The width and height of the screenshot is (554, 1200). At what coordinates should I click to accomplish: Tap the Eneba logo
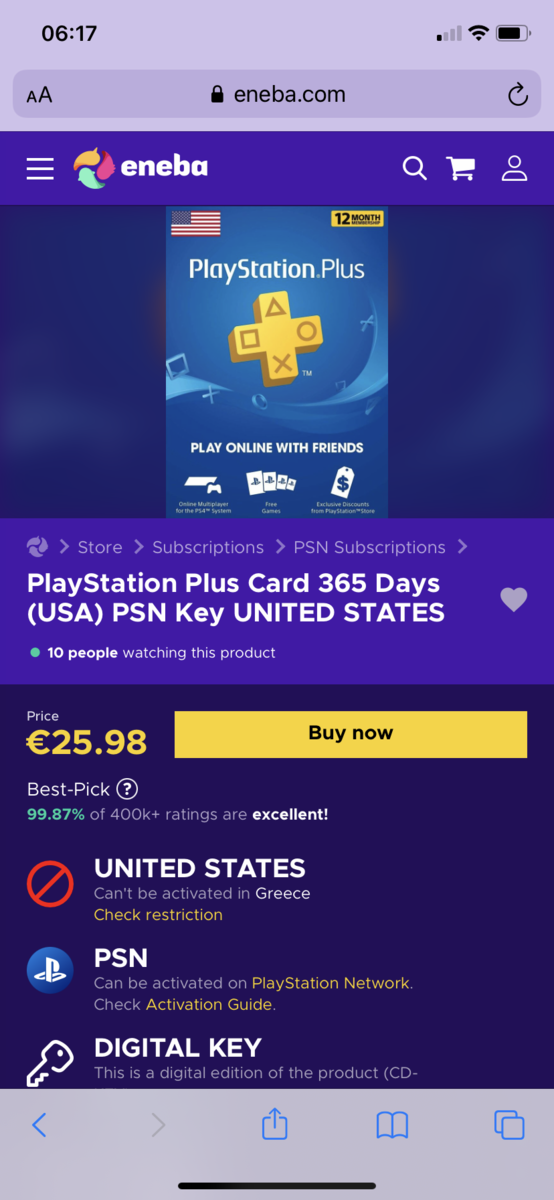pos(141,167)
